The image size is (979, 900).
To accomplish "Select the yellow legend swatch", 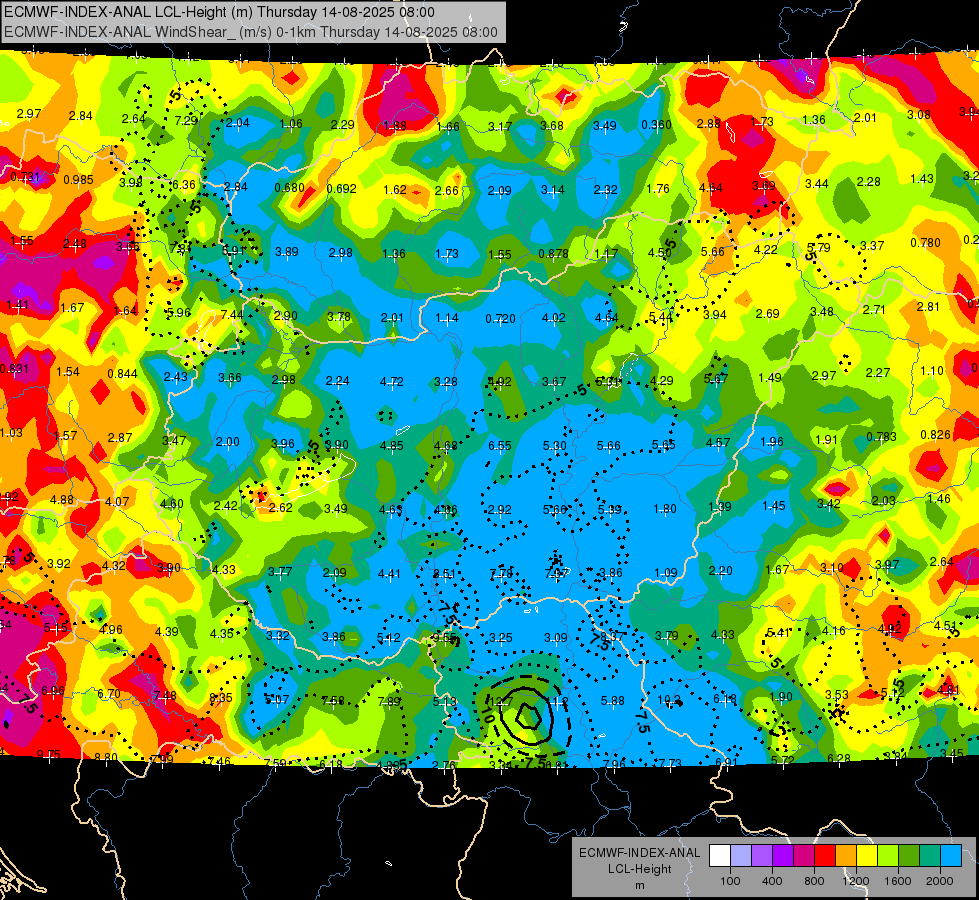I will point(867,855).
